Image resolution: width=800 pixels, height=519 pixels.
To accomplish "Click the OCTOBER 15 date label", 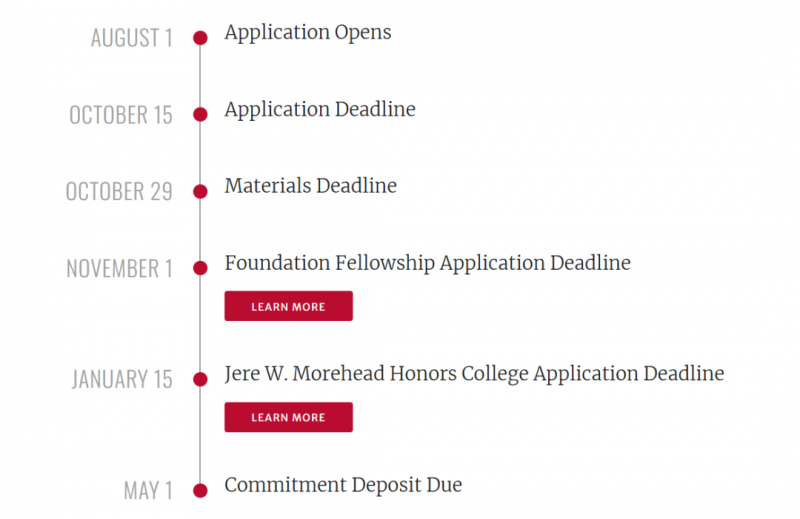I will (121, 115).
